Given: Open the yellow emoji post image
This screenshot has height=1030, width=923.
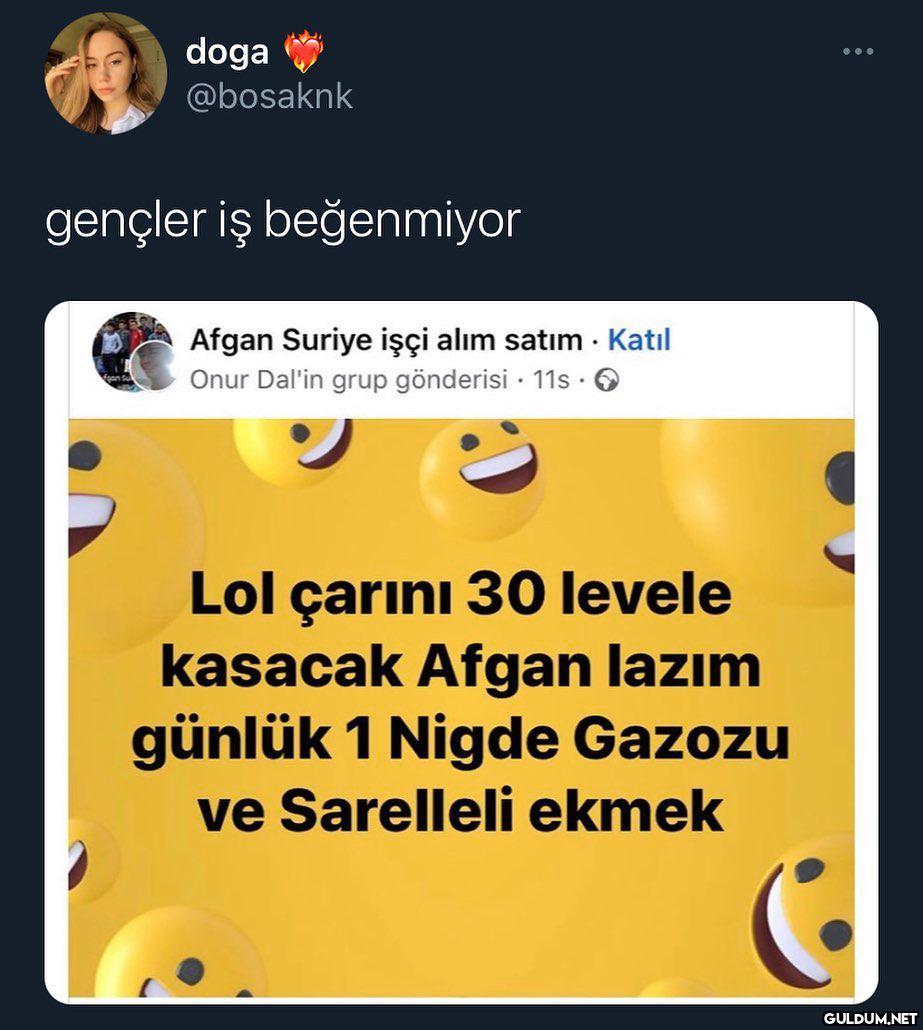Looking at the screenshot, I should [x=461, y=708].
